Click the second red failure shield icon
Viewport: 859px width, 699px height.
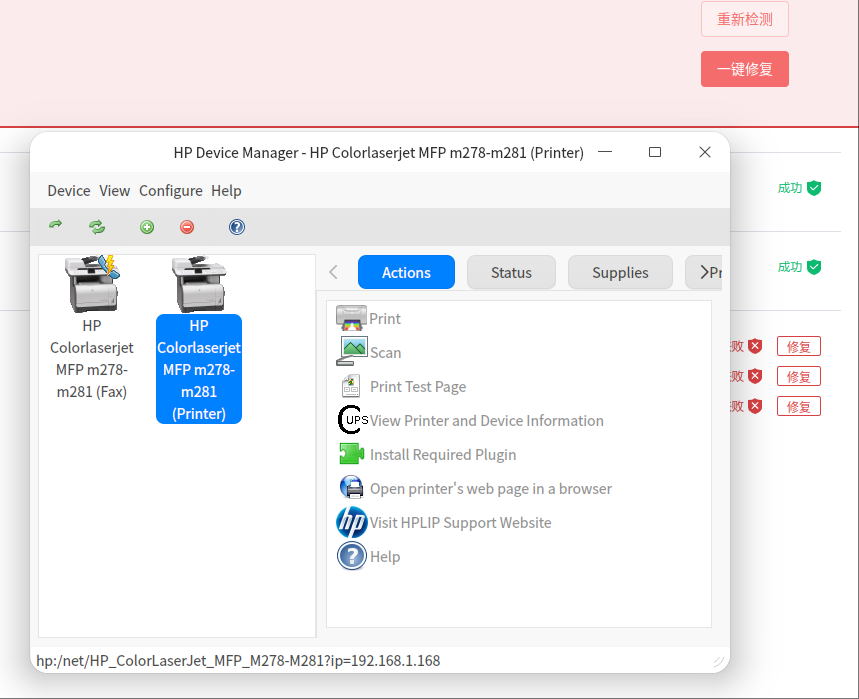tap(755, 376)
